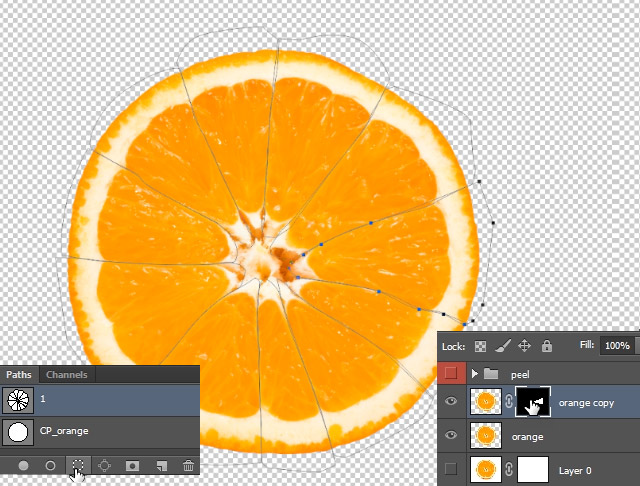This screenshot has height=486, width=640.
Task: Show Layer 0 visibility box
Action: pos(451,469)
